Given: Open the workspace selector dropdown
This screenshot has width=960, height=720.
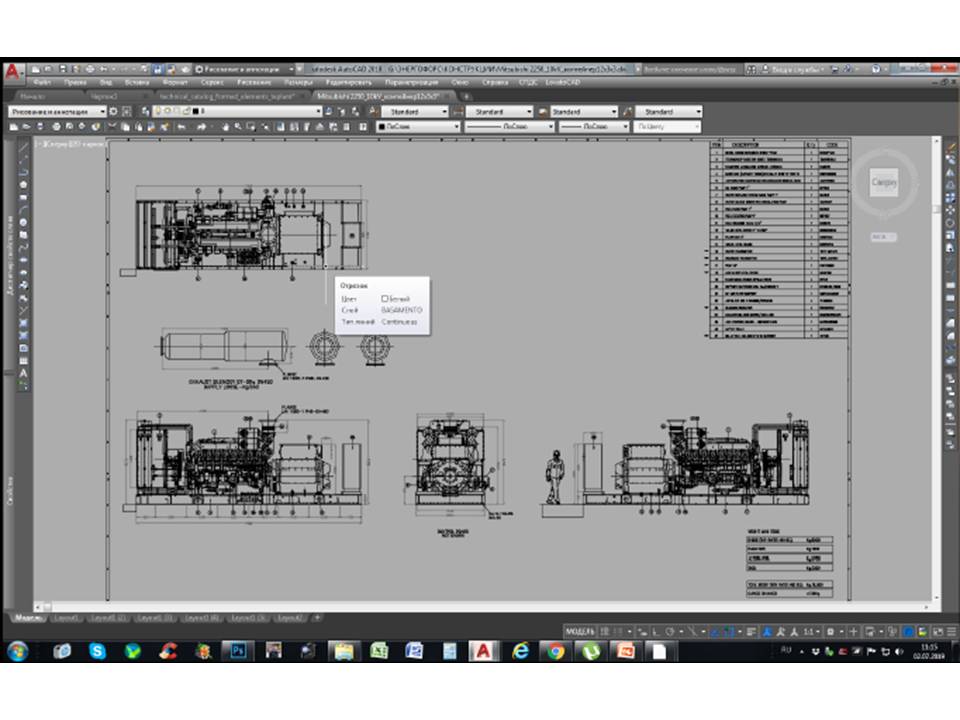Looking at the screenshot, I should (102, 112).
